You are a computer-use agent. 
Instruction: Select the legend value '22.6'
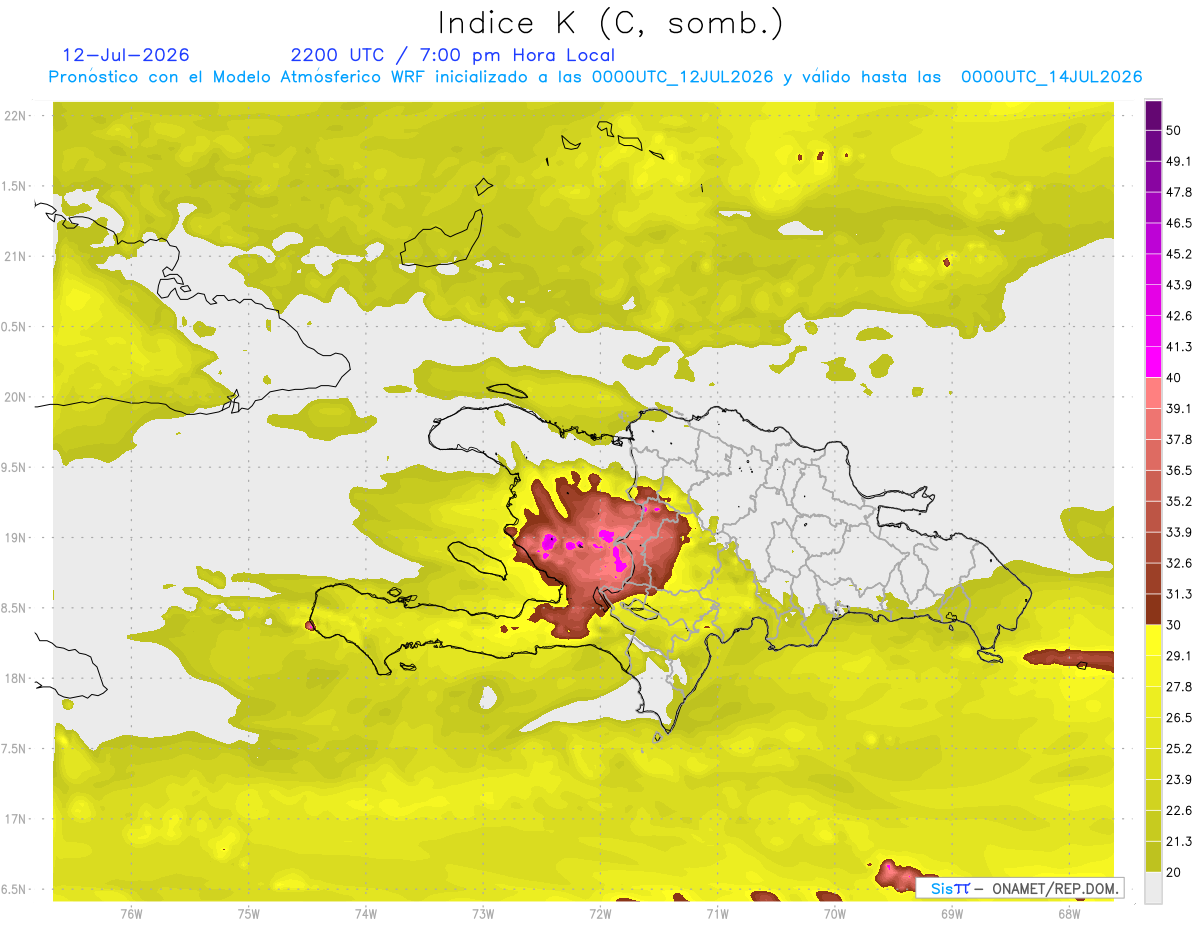[1179, 811]
